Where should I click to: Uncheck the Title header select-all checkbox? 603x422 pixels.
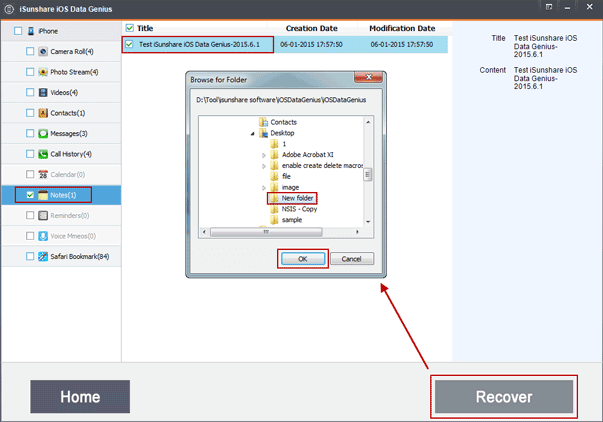130,28
